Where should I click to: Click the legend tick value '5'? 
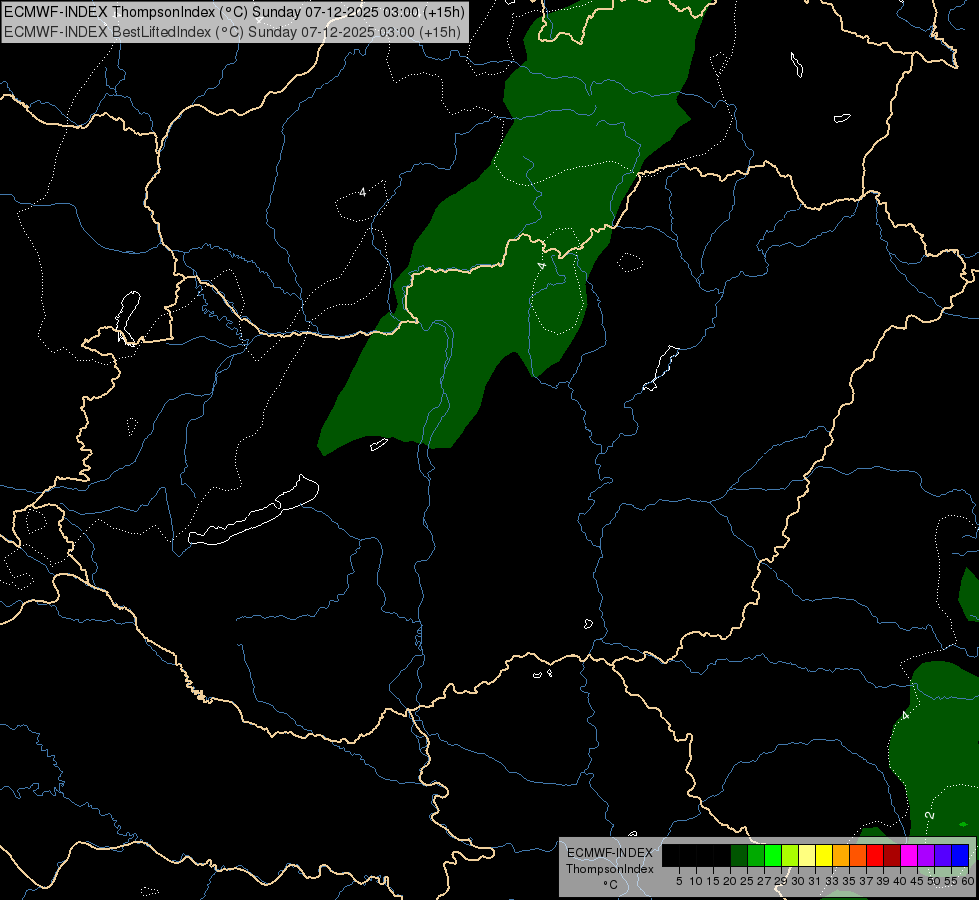pos(679,881)
